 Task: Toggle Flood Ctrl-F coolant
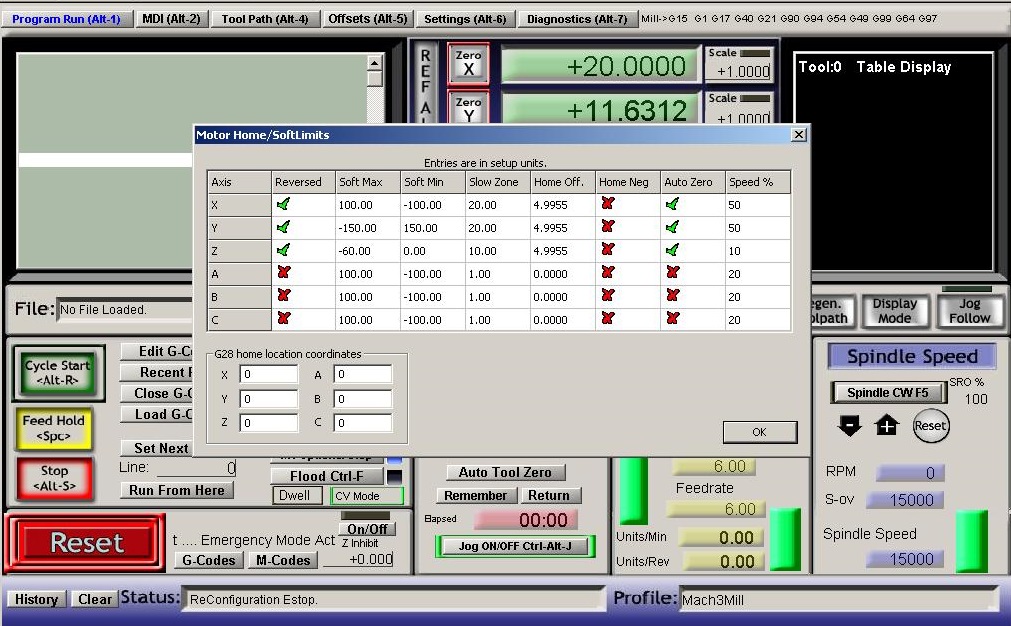point(326,476)
